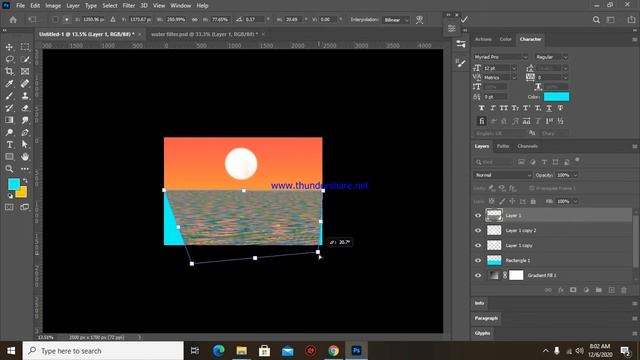Delete layer using the trash icon
Screen dimensions: 640x360
click(x=624, y=290)
